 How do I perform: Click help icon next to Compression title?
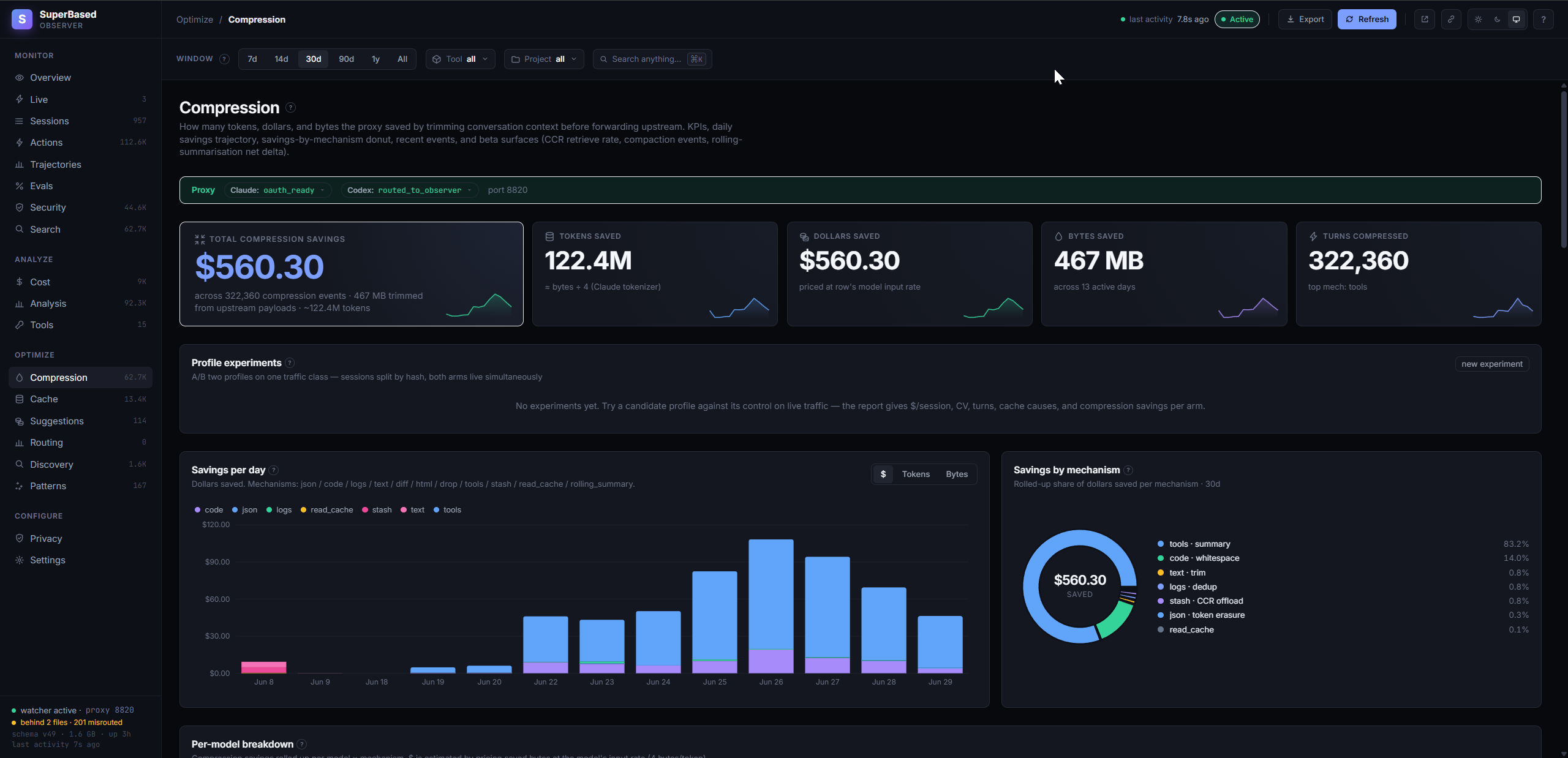[x=291, y=108]
